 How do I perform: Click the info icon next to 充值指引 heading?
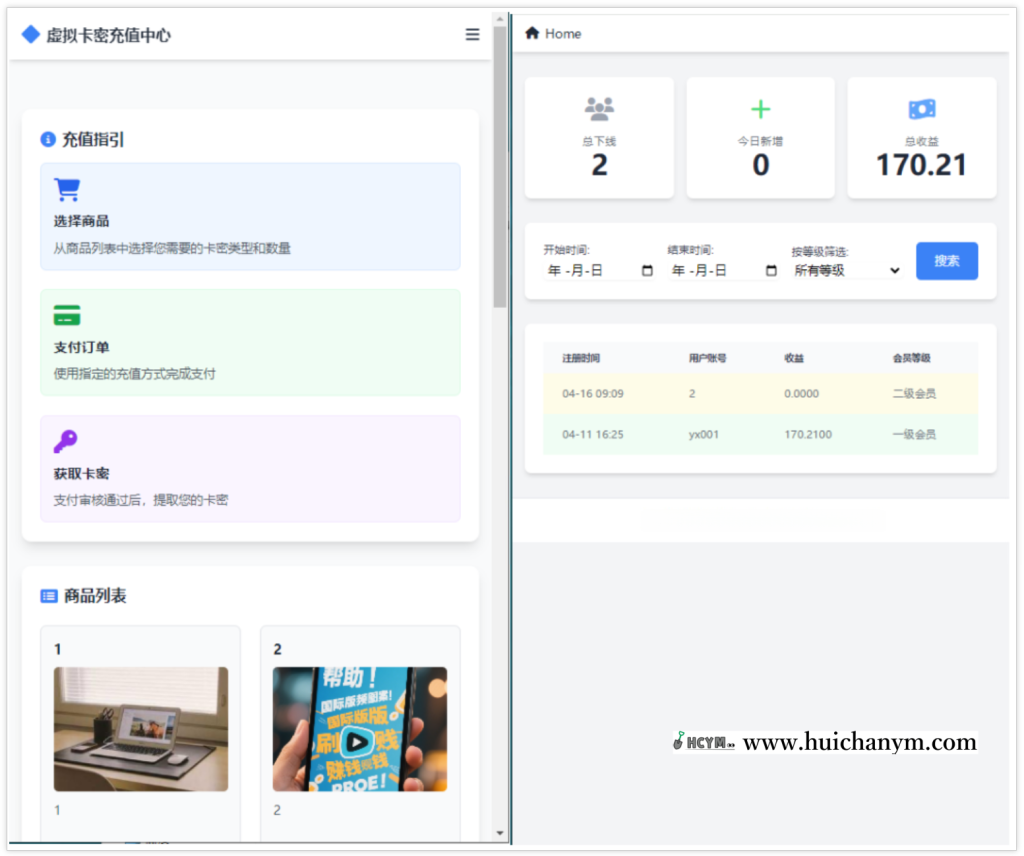click(47, 139)
